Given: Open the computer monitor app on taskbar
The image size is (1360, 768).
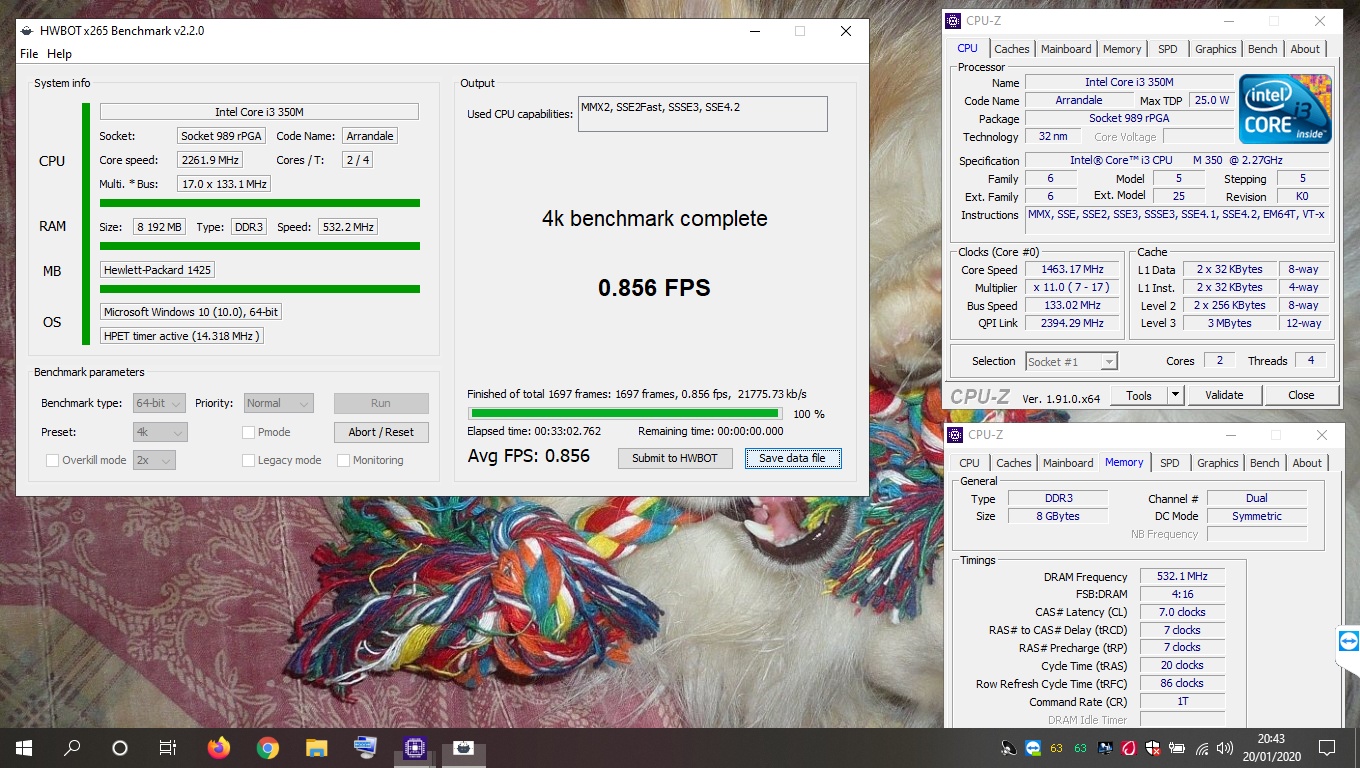Looking at the screenshot, I should (365, 747).
